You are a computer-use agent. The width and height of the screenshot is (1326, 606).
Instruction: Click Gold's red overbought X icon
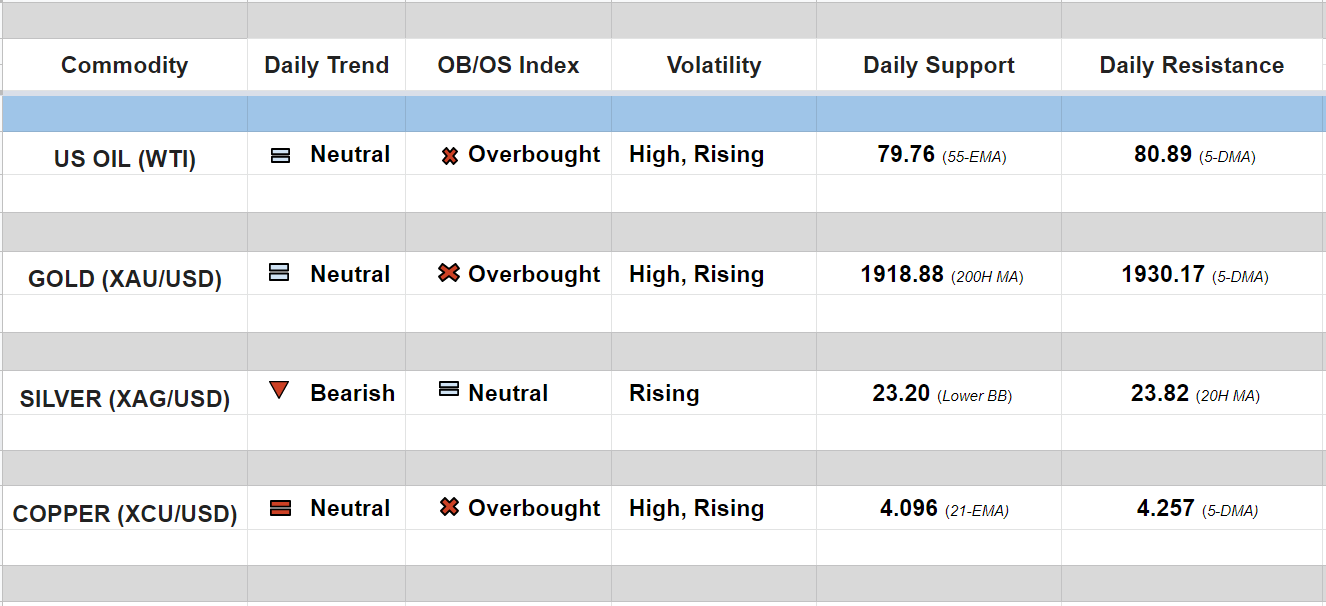pyautogui.click(x=449, y=272)
